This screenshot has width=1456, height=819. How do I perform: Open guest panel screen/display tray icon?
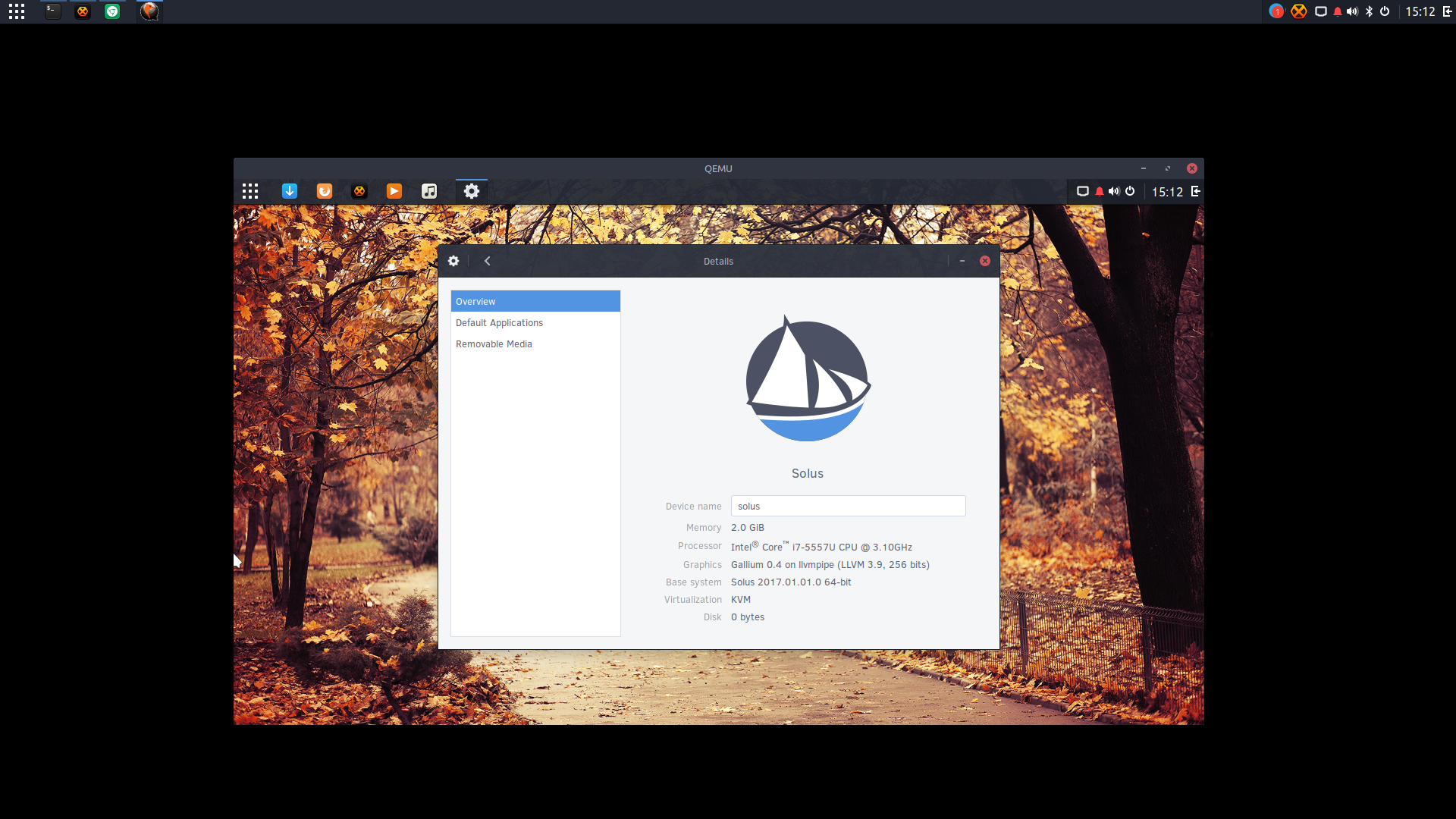click(1083, 191)
